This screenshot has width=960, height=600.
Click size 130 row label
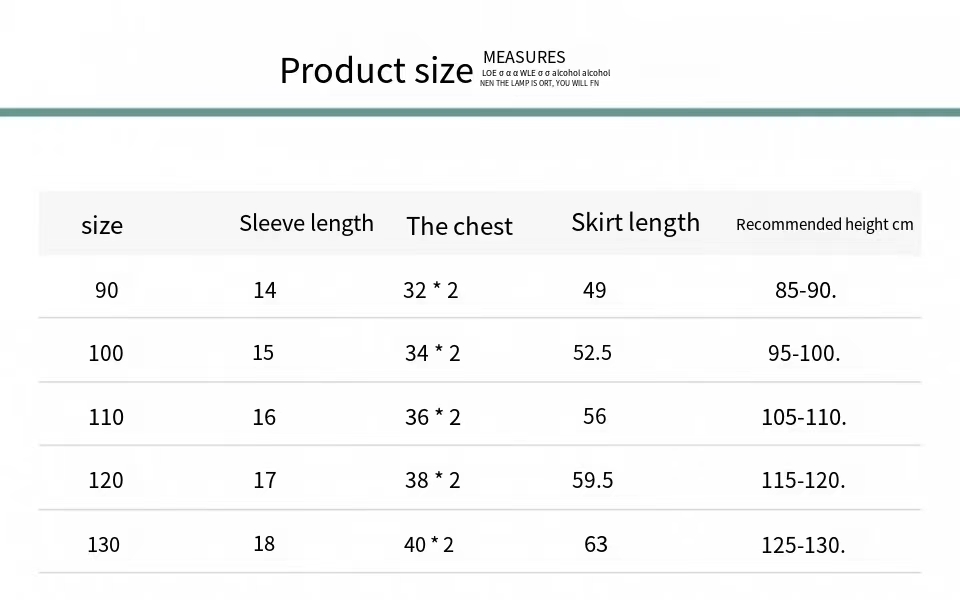103,545
